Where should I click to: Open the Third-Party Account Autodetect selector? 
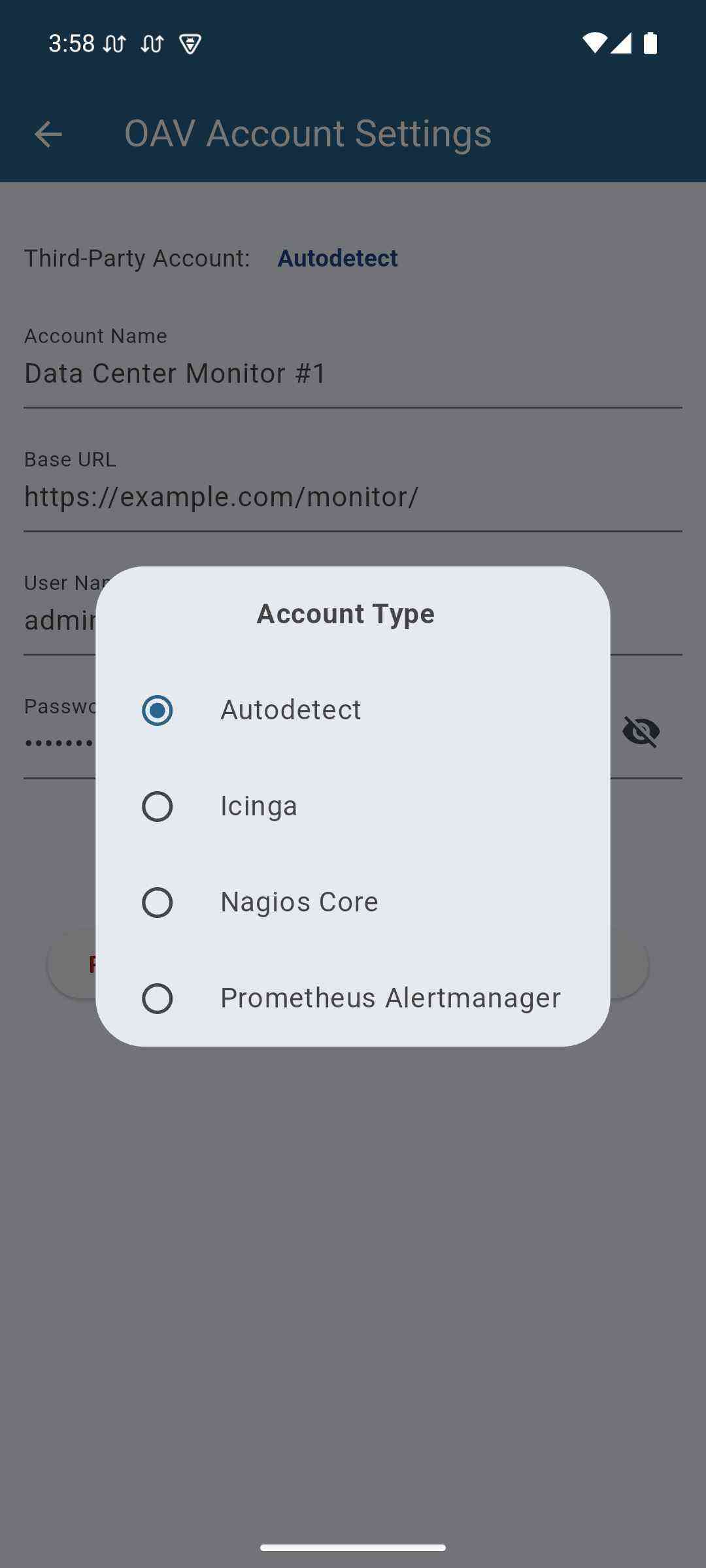pyautogui.click(x=337, y=258)
